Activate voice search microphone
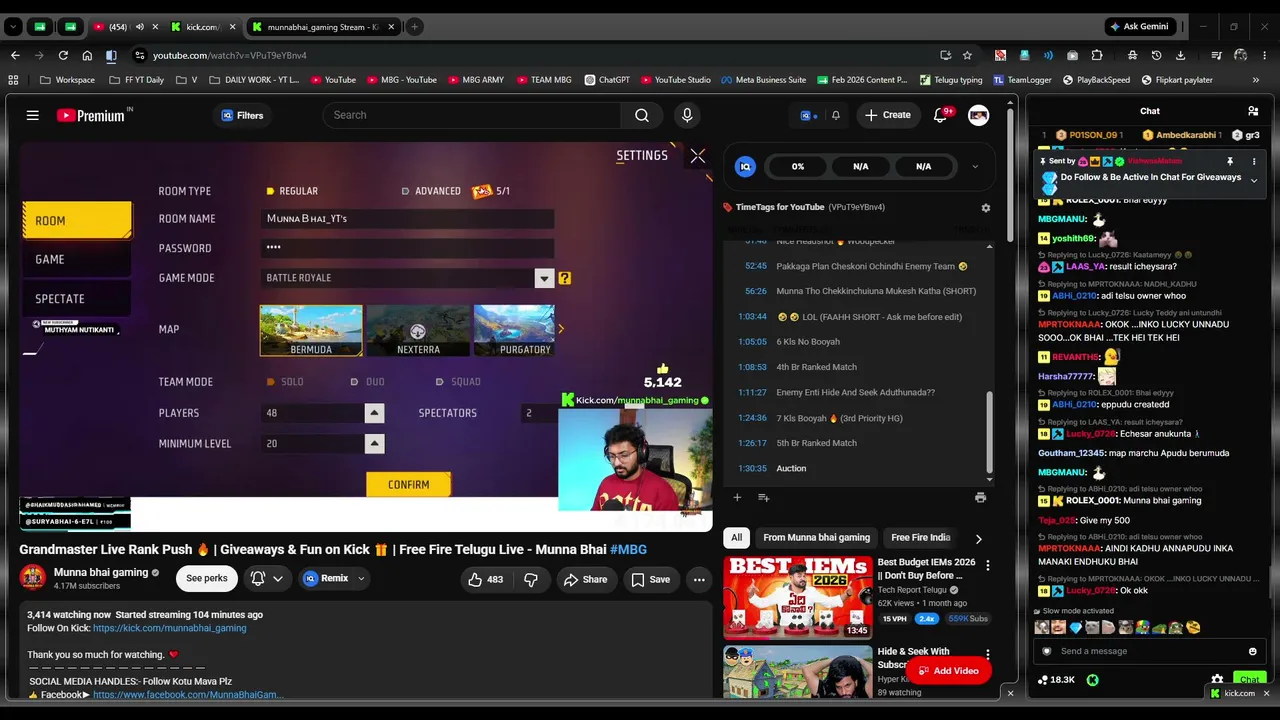 coord(687,115)
